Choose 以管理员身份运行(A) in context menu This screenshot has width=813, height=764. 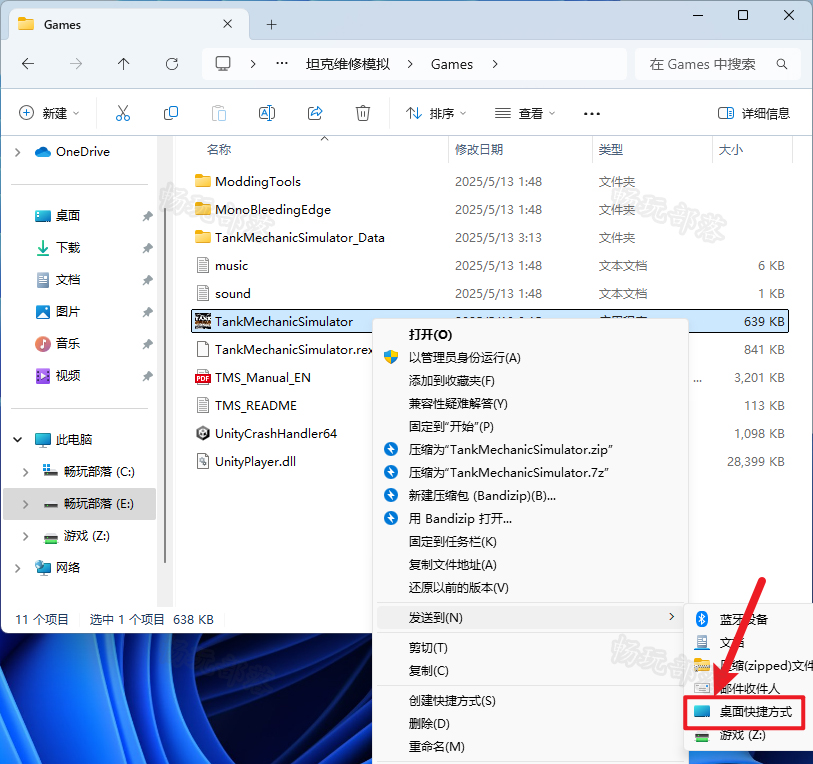(530, 357)
